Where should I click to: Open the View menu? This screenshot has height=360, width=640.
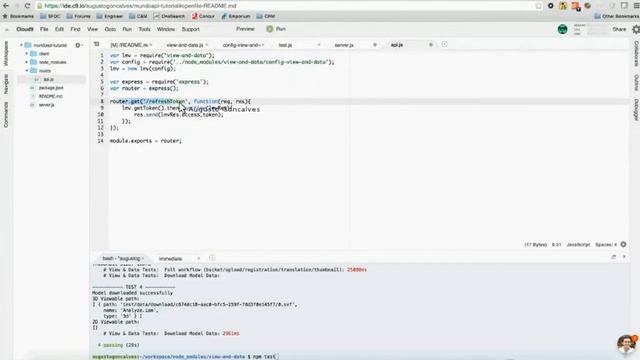pyautogui.click(x=93, y=29)
